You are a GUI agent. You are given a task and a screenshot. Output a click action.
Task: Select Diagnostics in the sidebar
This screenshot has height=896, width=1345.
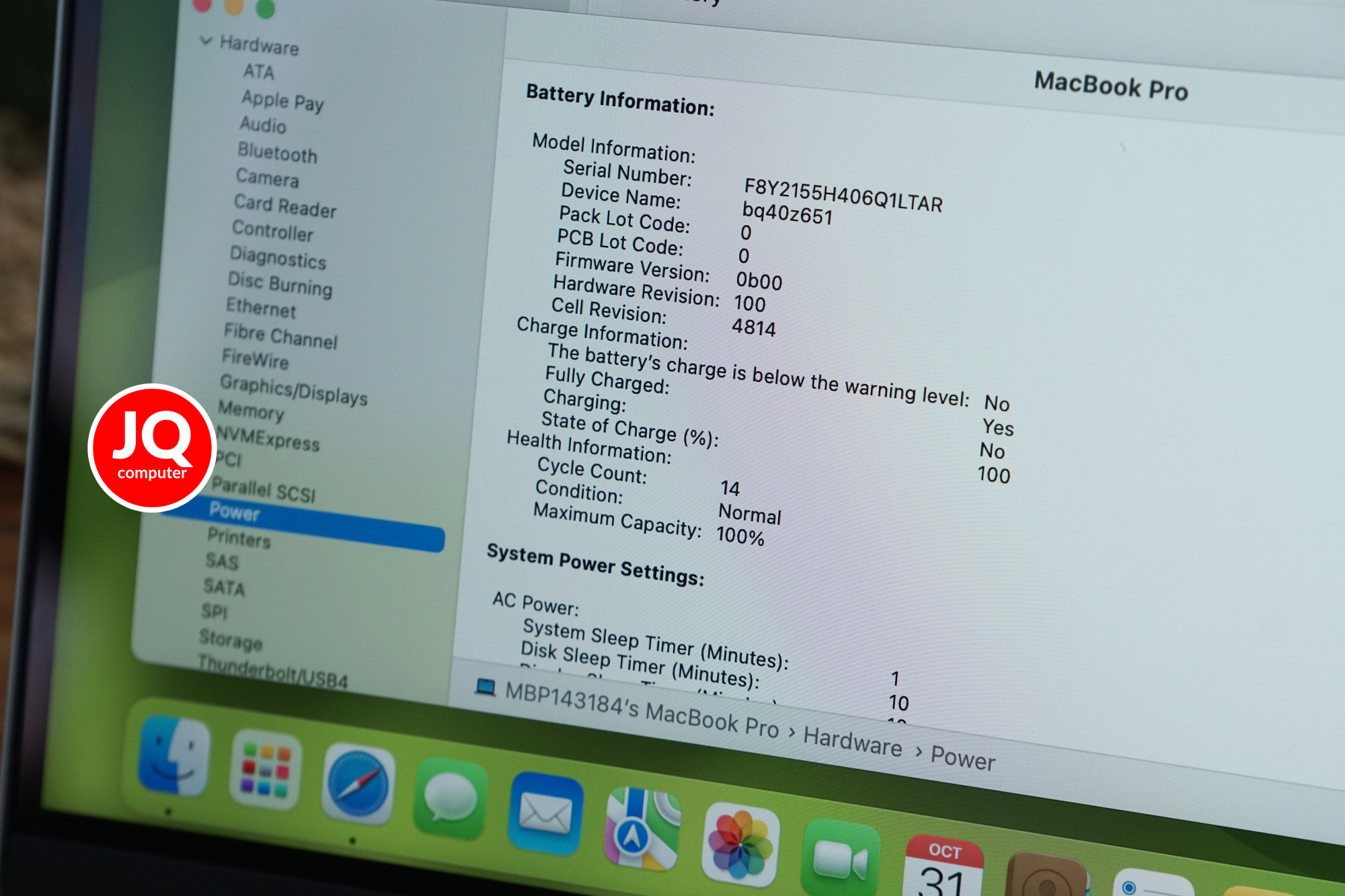(x=278, y=257)
